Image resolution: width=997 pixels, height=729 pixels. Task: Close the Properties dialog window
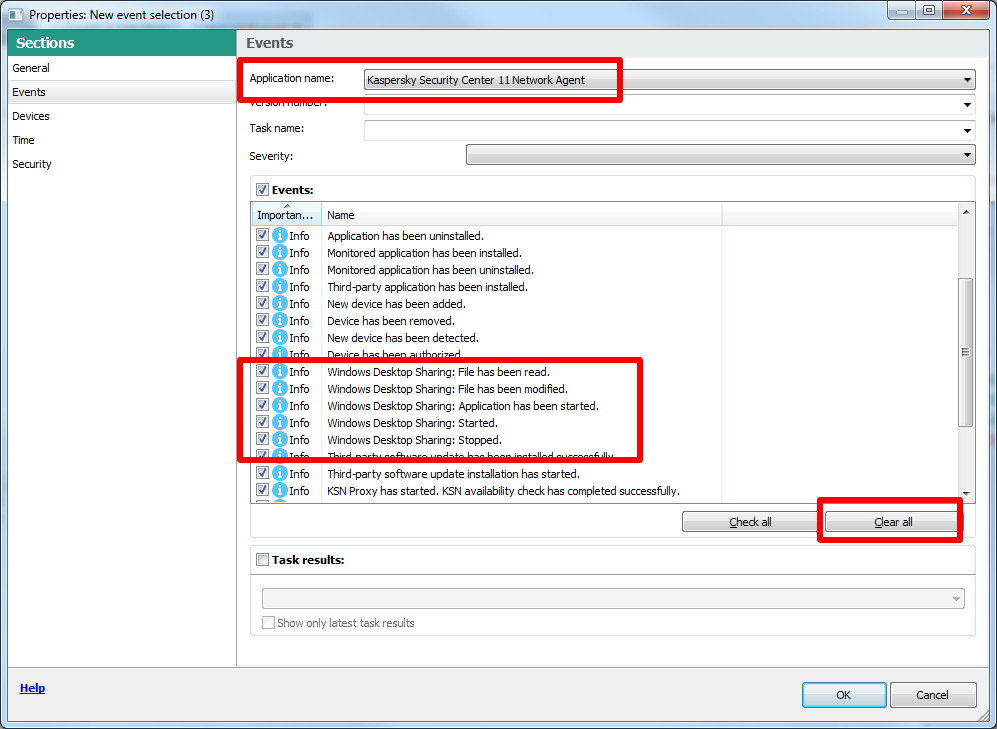(x=966, y=10)
